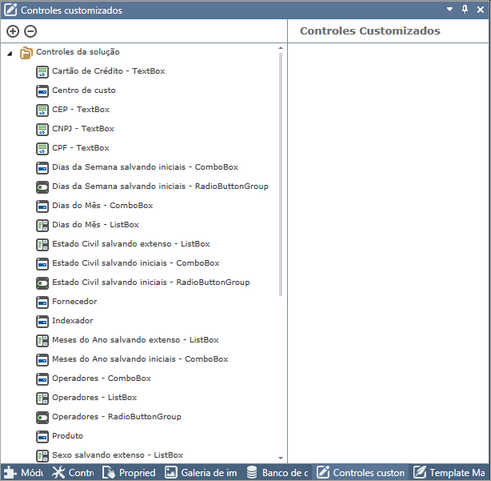Click the pin icon in panel header
This screenshot has height=481, width=491.
465,9
